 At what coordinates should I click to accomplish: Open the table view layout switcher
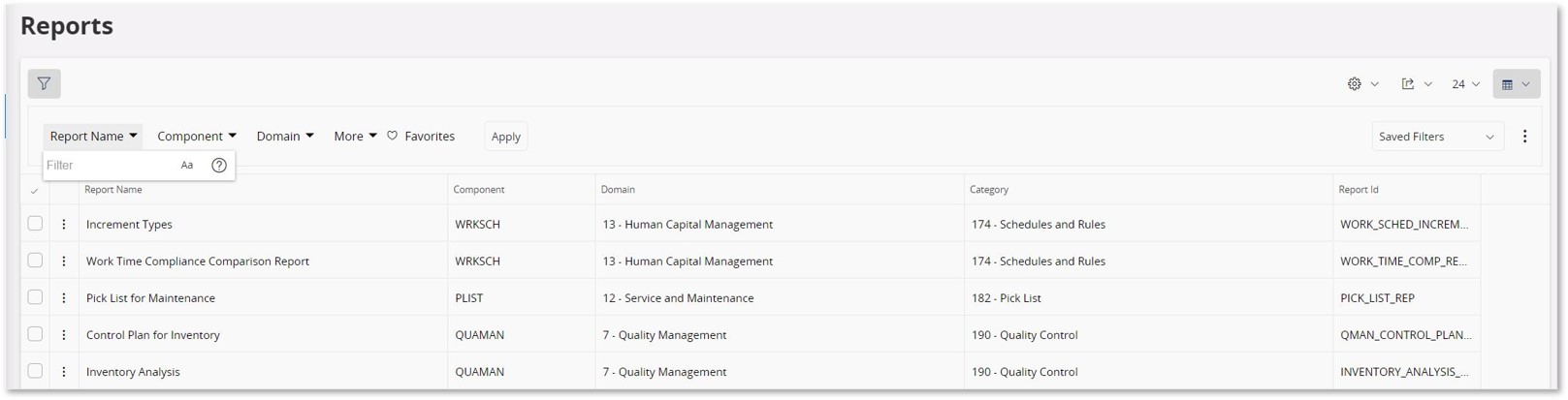[1516, 84]
